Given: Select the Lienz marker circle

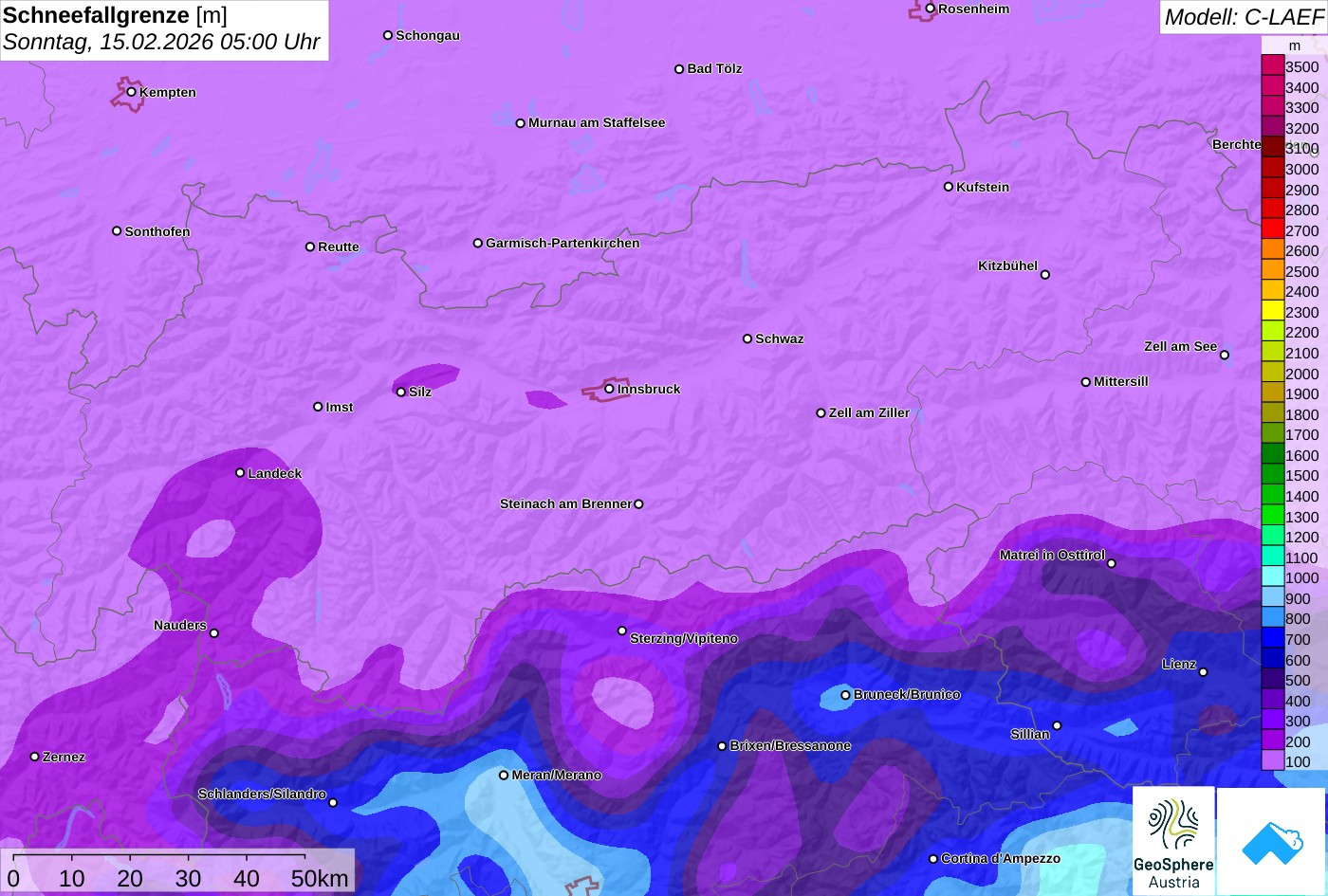Looking at the screenshot, I should (x=1203, y=672).
